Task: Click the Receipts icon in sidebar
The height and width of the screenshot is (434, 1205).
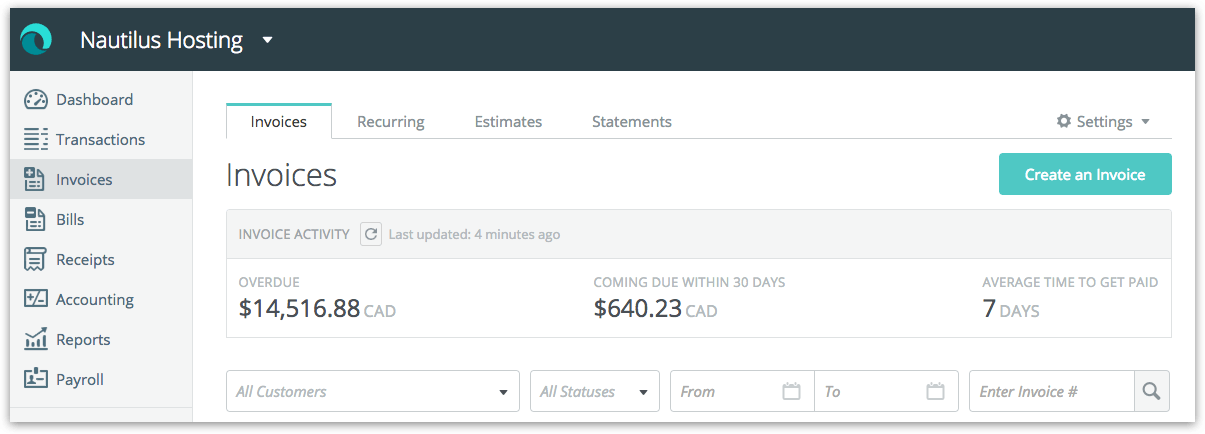Action: coord(36,260)
